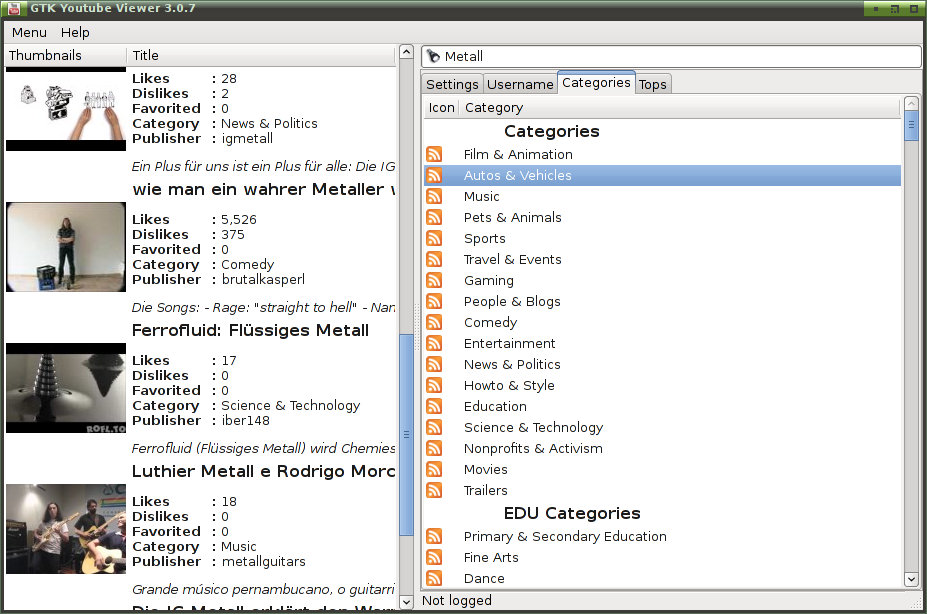
Task: Choose the Gaming category
Action: (488, 281)
